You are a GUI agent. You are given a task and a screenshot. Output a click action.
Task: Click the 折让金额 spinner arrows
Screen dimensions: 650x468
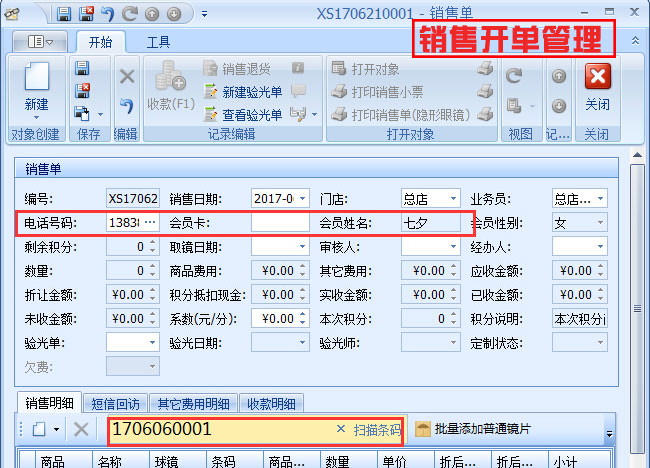[x=153, y=295]
